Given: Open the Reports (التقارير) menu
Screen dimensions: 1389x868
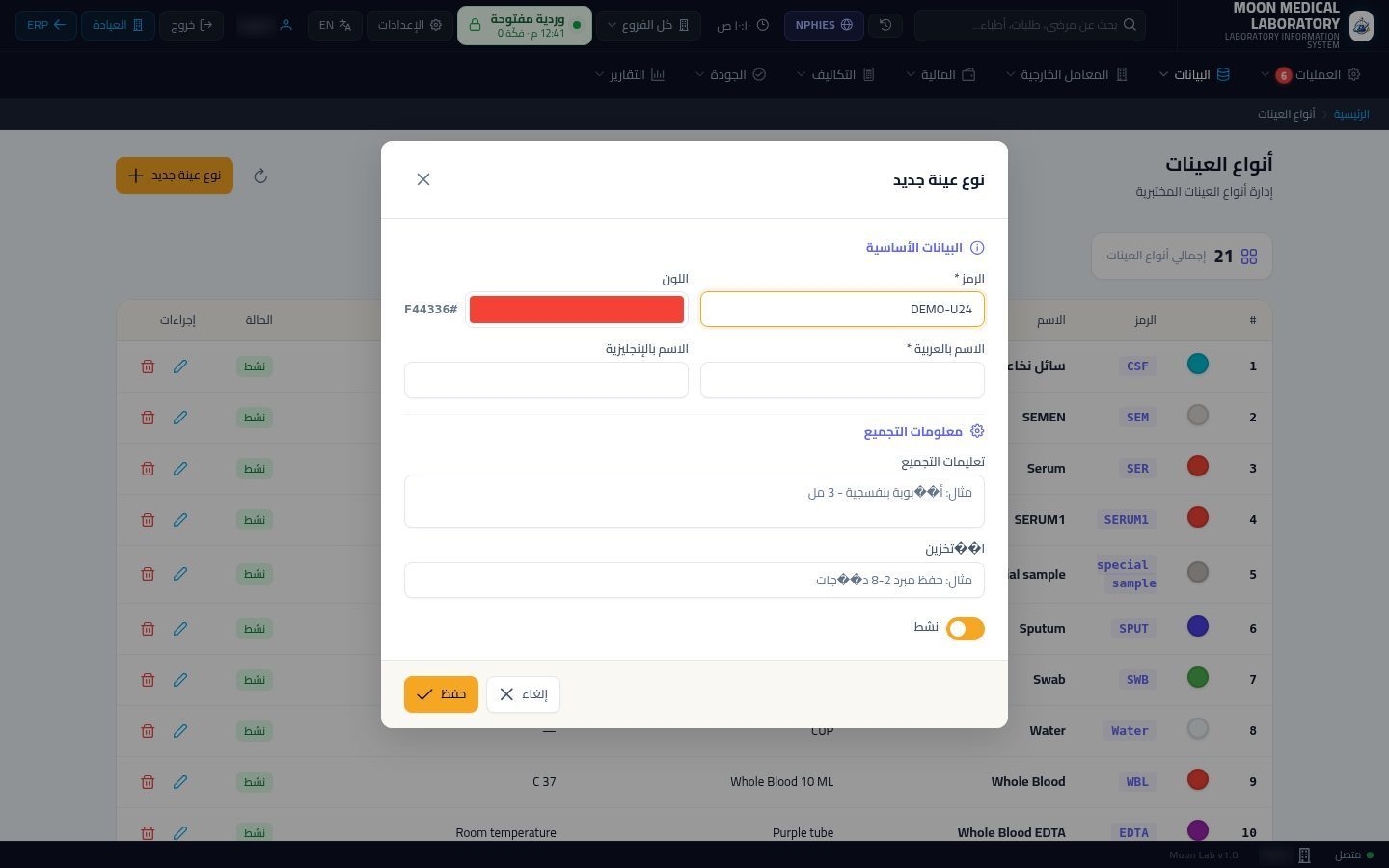Looking at the screenshot, I should point(630,74).
